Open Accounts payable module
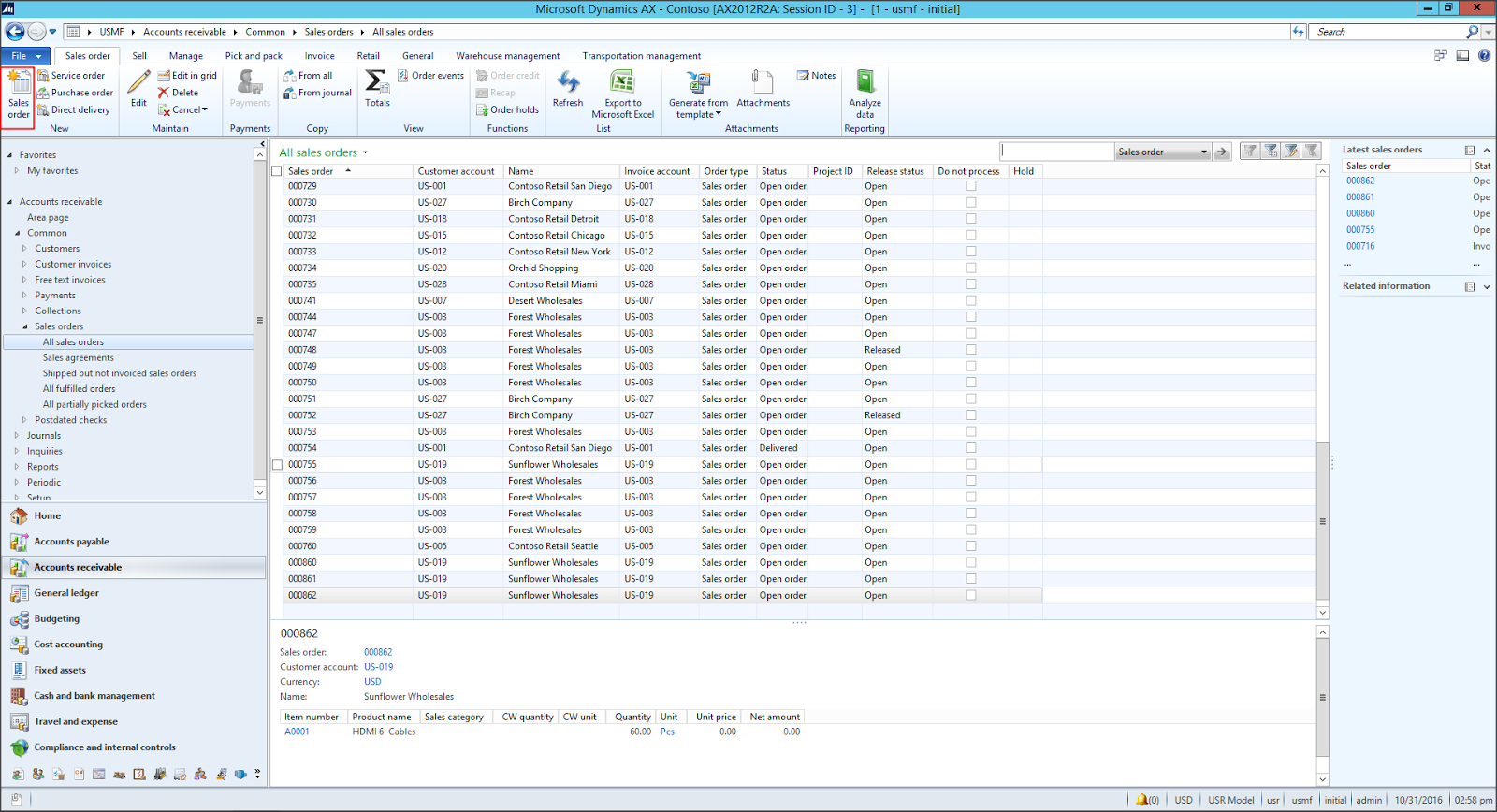The height and width of the screenshot is (812, 1497). point(134,542)
